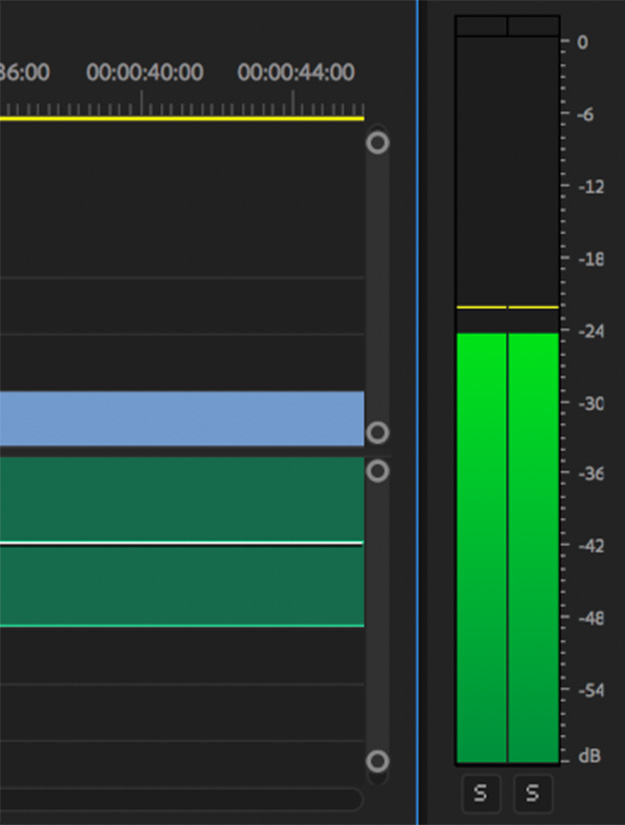Reset the right channel clipping indicator

[x=533, y=26]
